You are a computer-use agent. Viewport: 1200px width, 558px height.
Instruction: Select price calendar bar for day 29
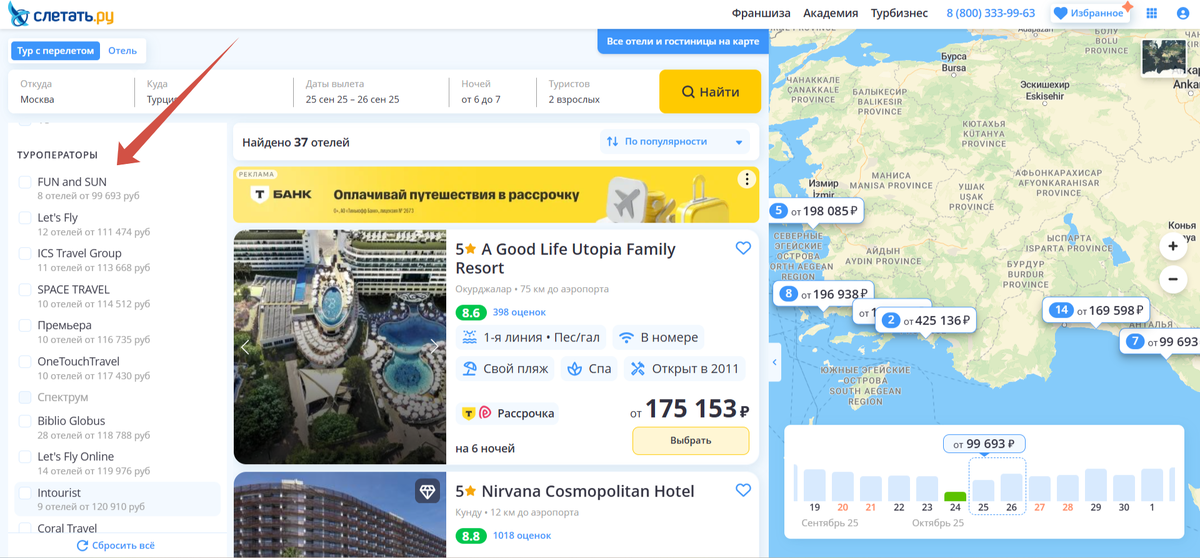[x=1096, y=485]
